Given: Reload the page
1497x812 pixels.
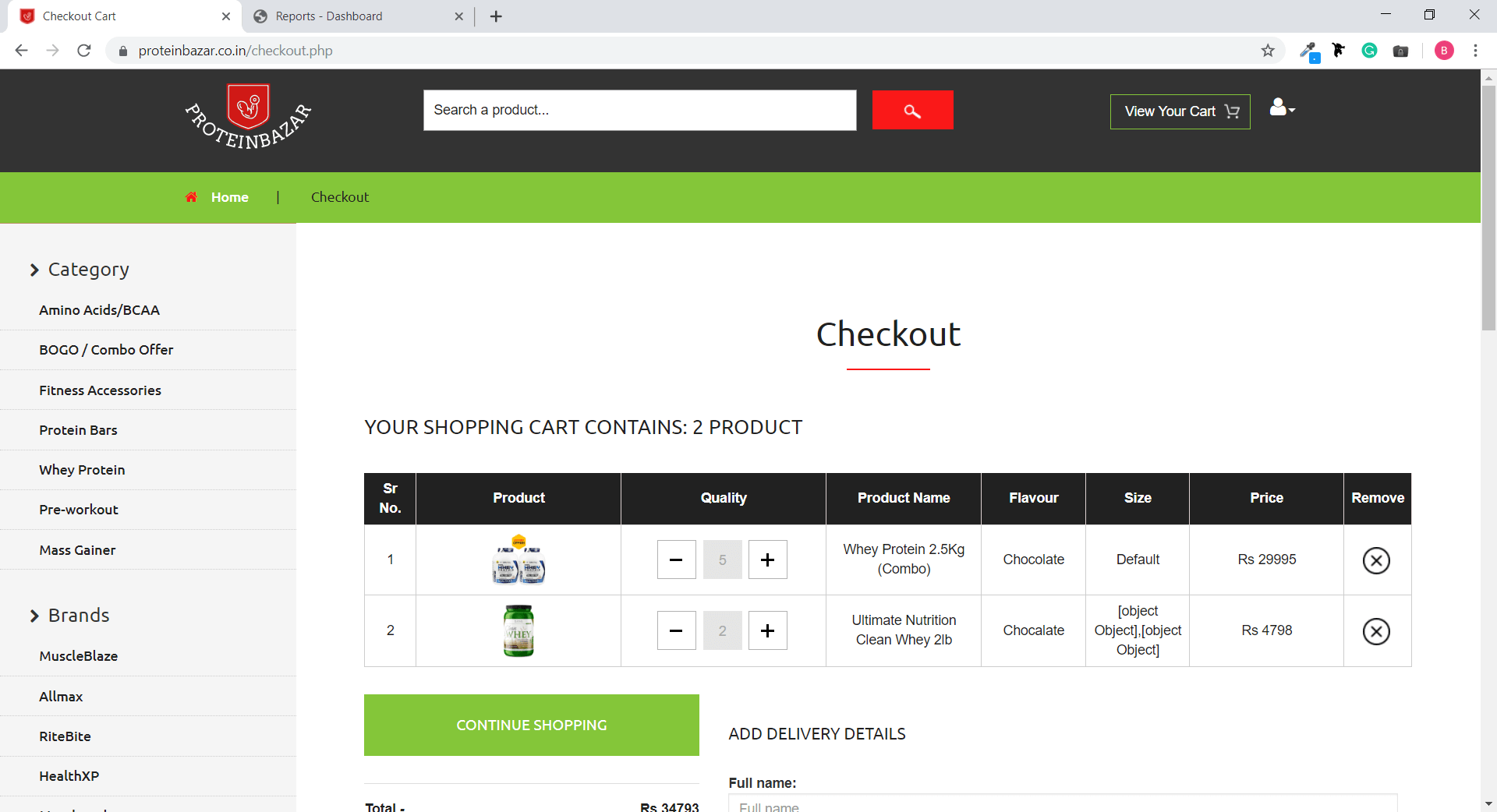Looking at the screenshot, I should click(x=83, y=51).
